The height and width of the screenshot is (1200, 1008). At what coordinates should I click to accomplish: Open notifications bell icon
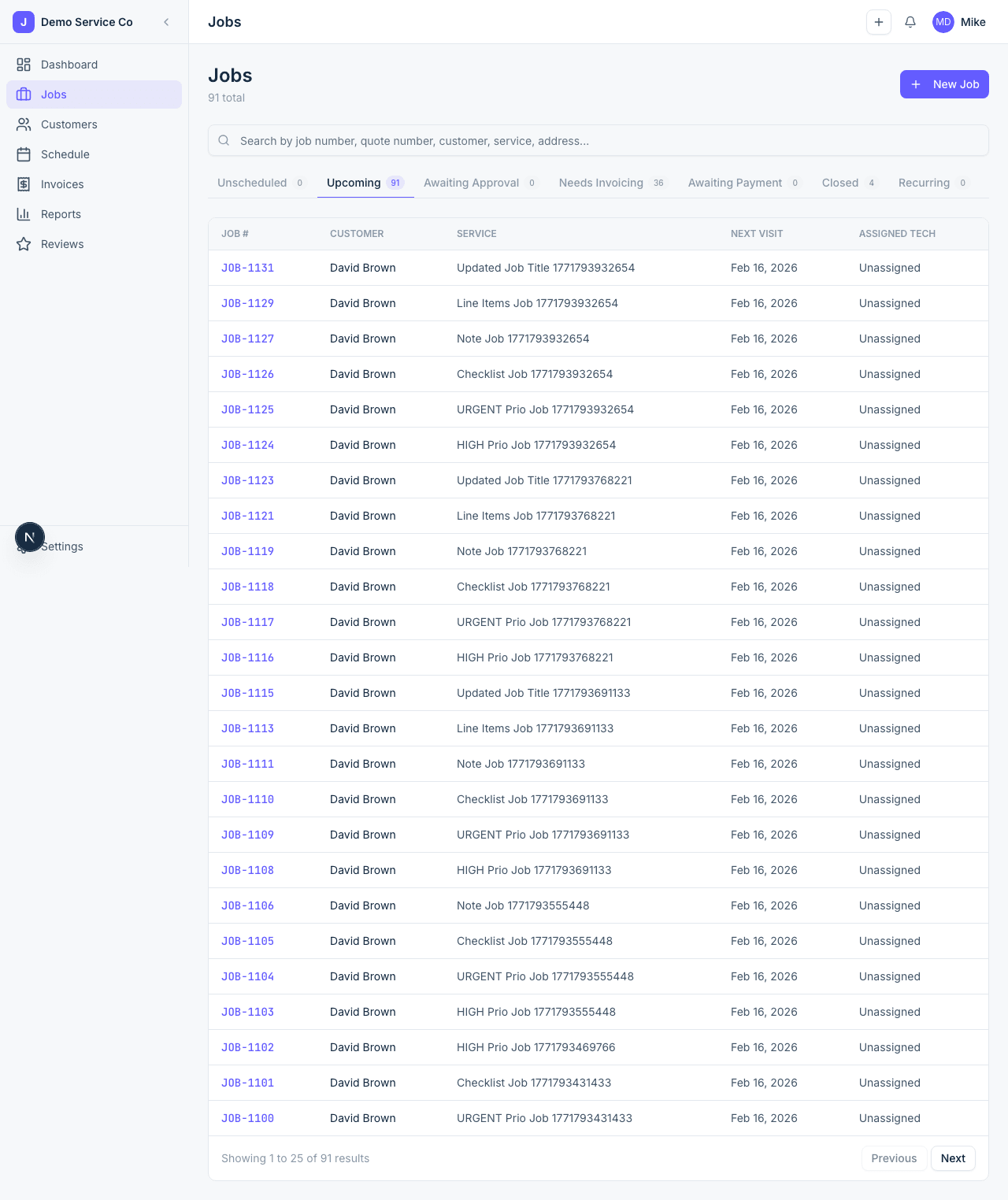point(910,22)
